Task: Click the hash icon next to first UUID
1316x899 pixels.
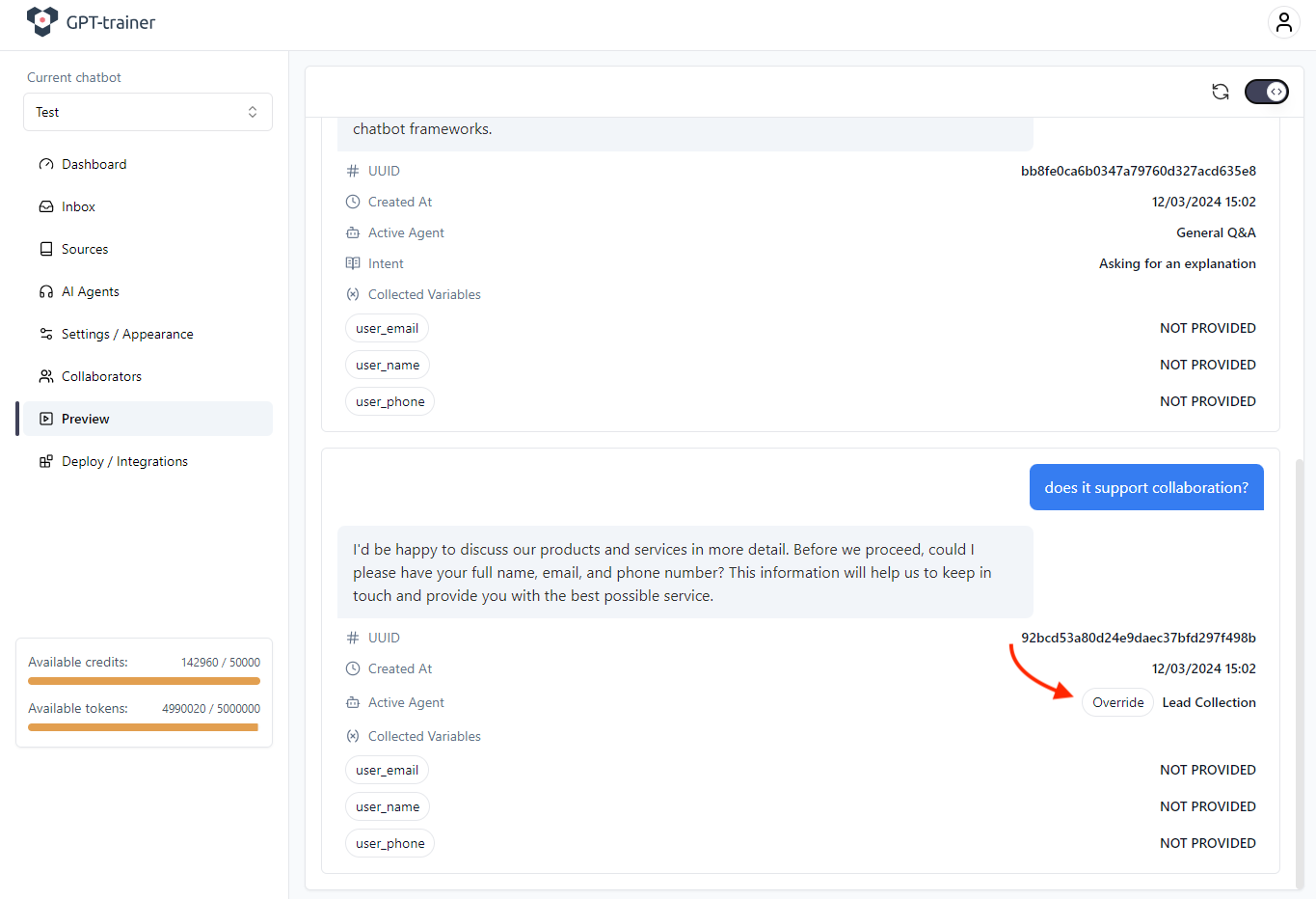Action: coord(353,171)
